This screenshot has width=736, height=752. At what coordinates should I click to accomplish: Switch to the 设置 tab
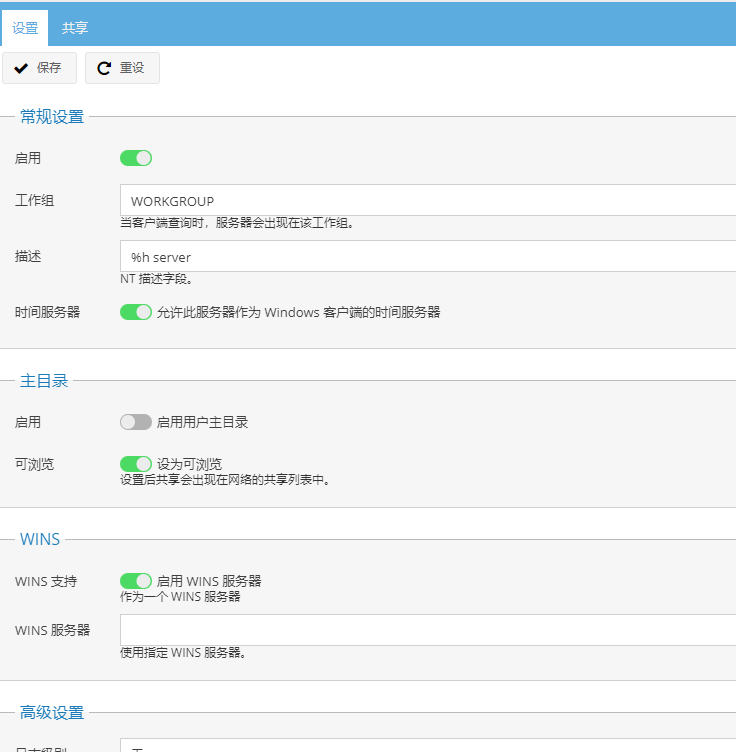[x=25, y=28]
